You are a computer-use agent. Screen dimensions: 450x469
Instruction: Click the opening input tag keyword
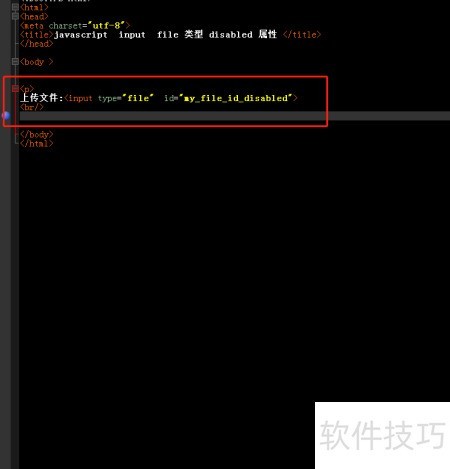(81, 98)
